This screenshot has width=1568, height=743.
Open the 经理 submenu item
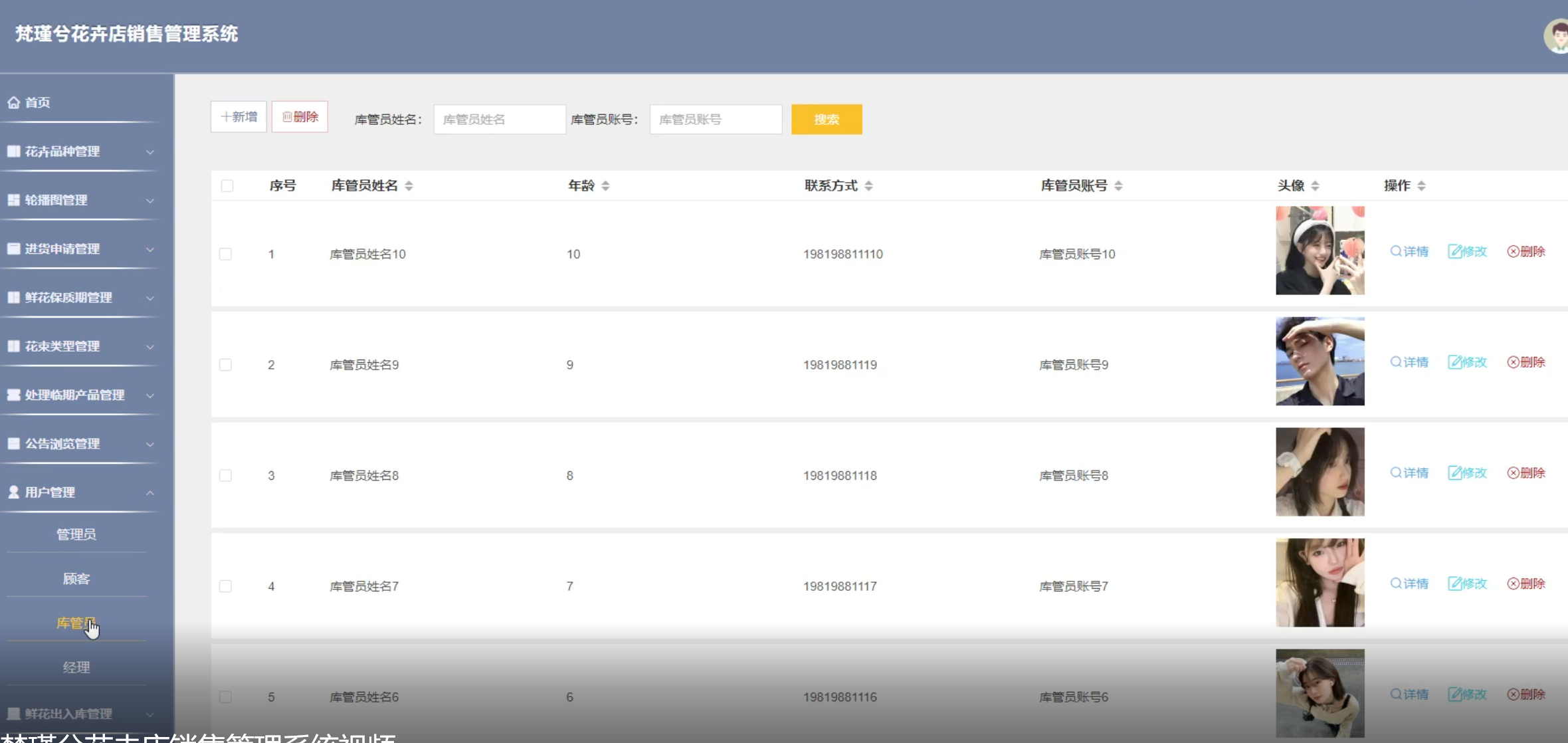pos(76,667)
